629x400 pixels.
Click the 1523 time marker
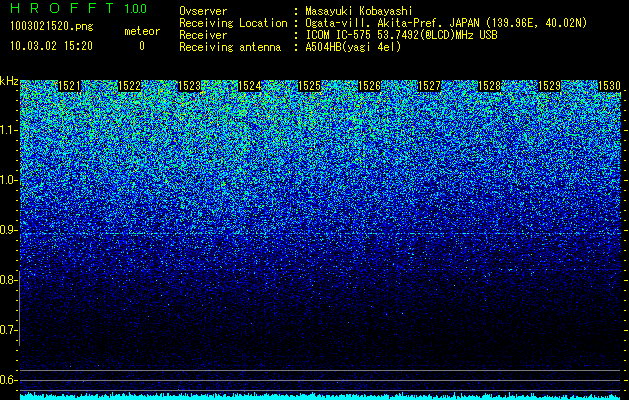(189, 86)
